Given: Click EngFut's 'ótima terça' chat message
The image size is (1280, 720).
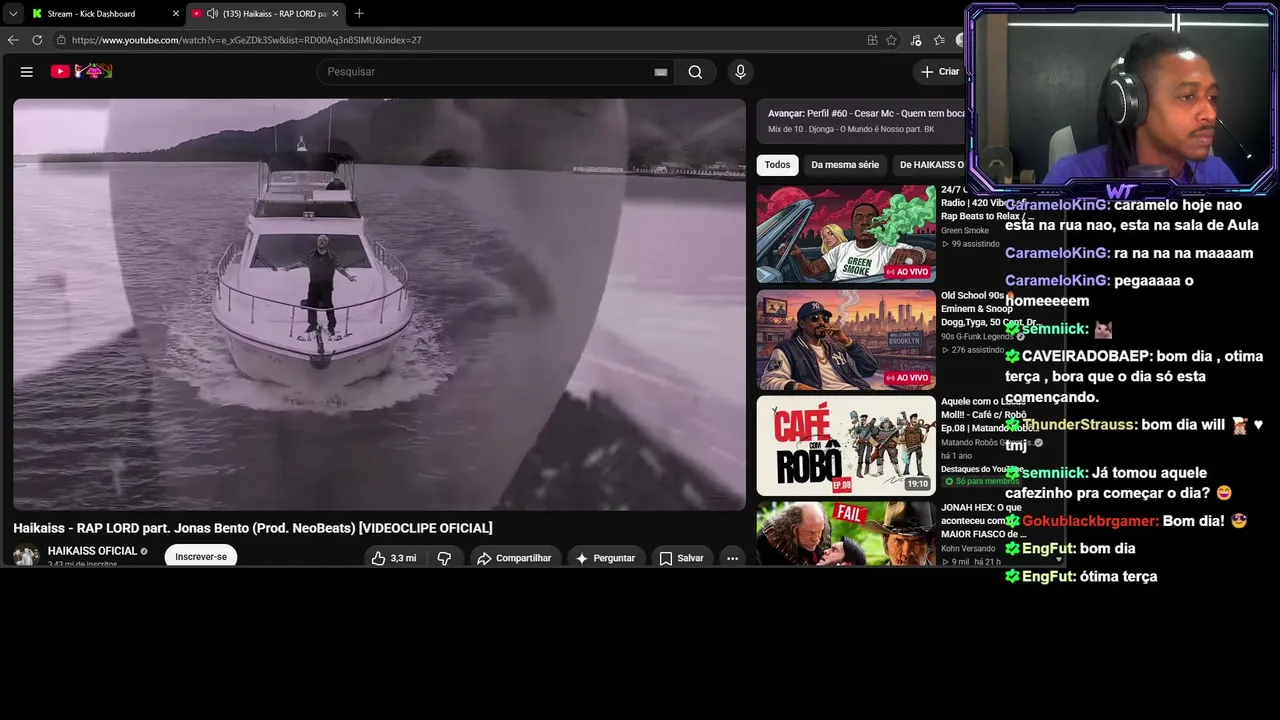Looking at the screenshot, I should 1119,576.
